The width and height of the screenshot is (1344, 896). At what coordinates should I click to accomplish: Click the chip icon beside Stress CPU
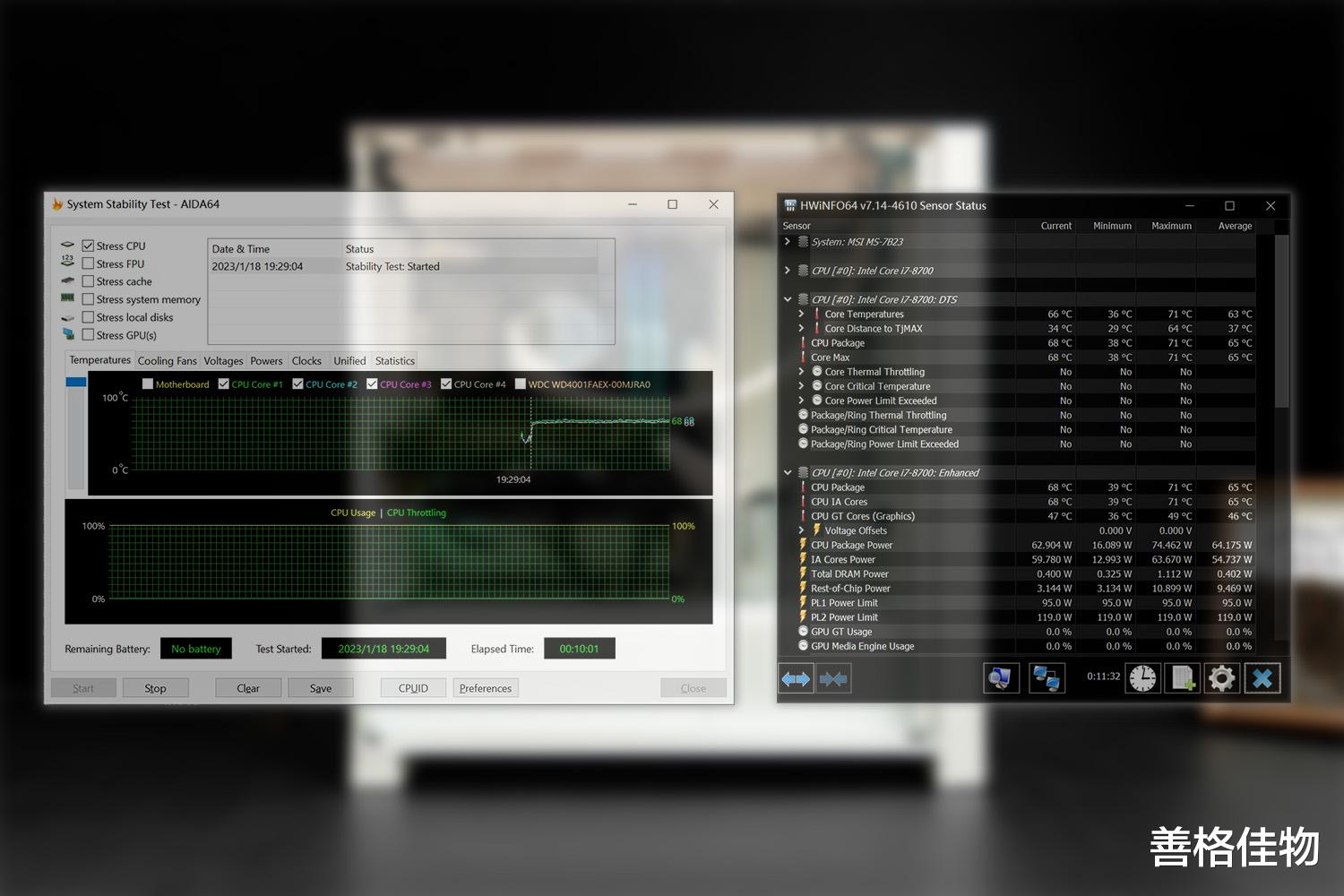(x=67, y=245)
